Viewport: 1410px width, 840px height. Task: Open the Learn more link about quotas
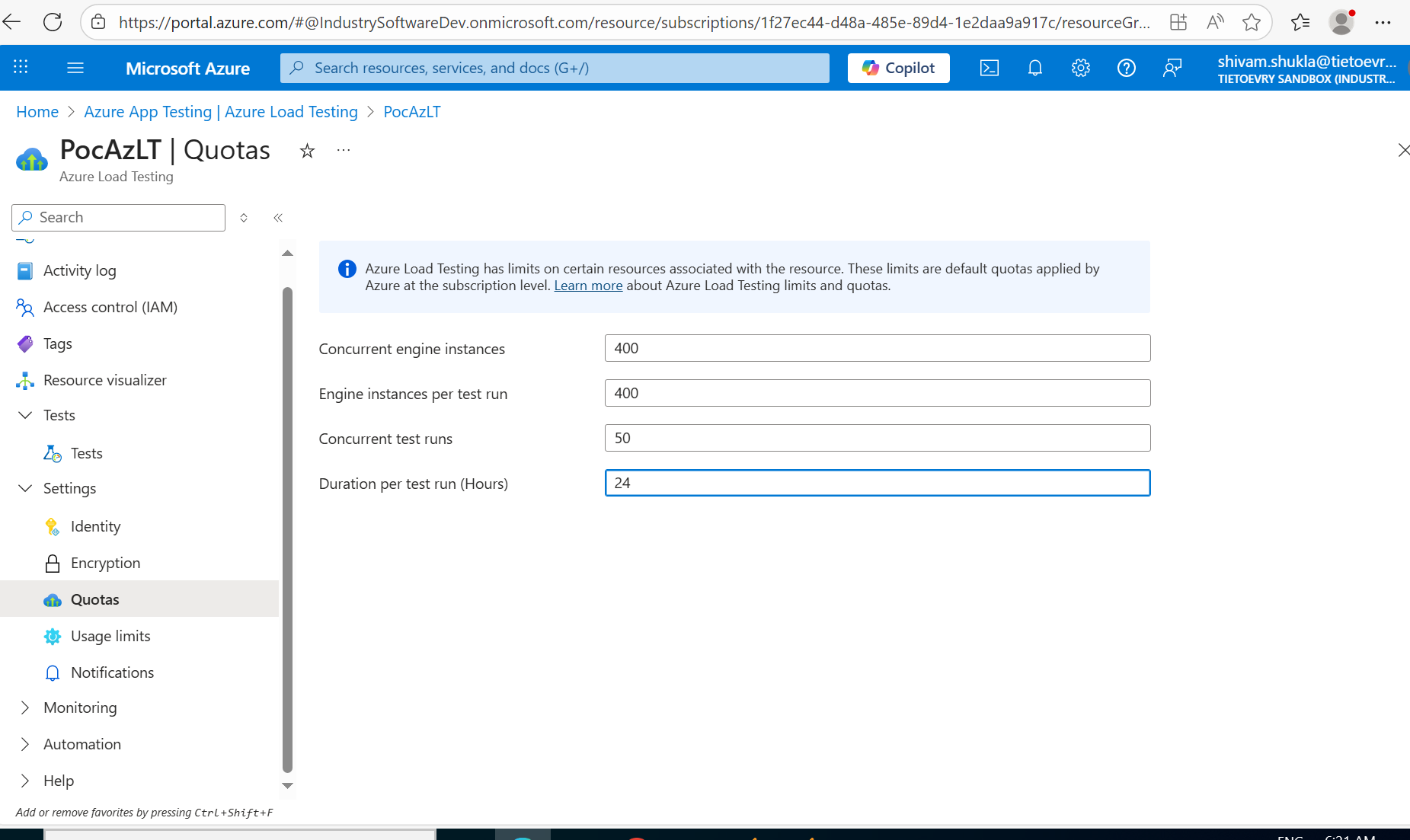click(588, 286)
